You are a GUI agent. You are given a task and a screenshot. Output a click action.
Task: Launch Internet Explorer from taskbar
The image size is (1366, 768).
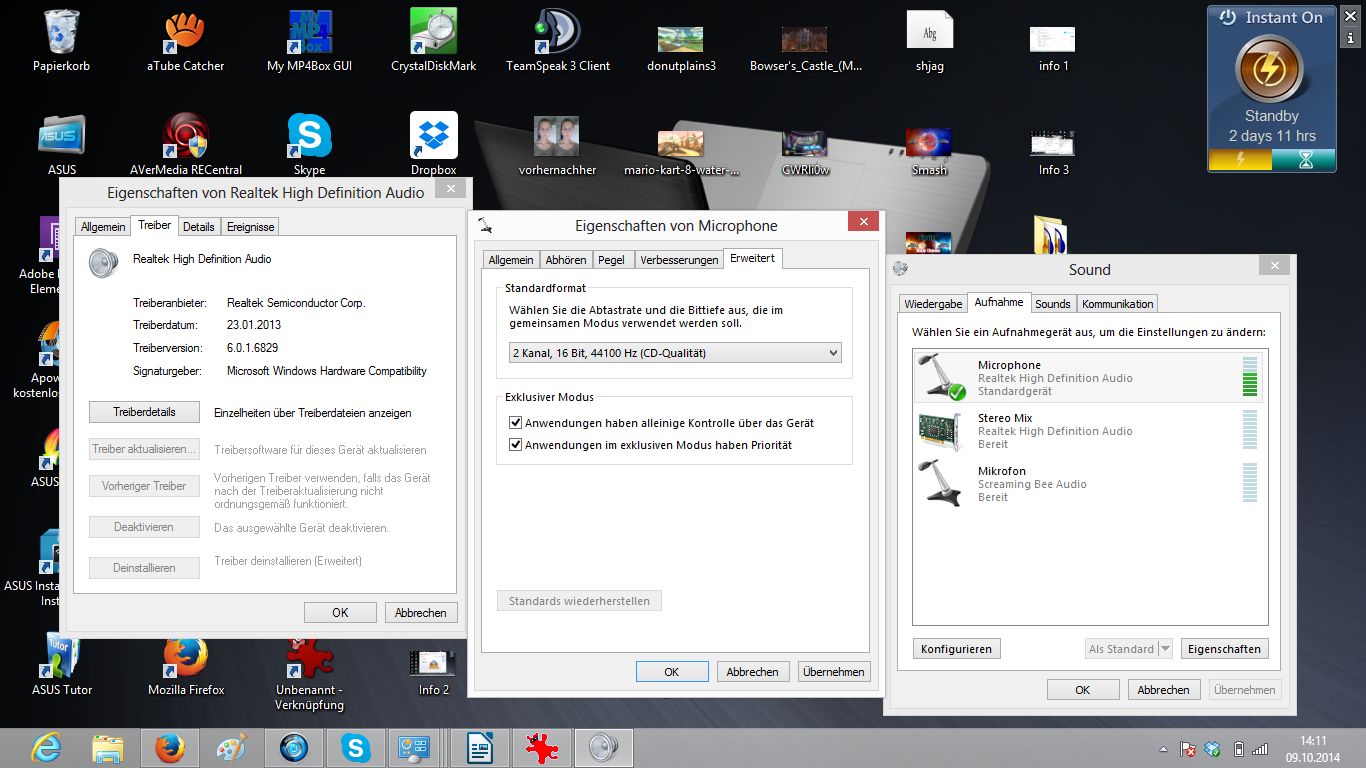(46, 747)
